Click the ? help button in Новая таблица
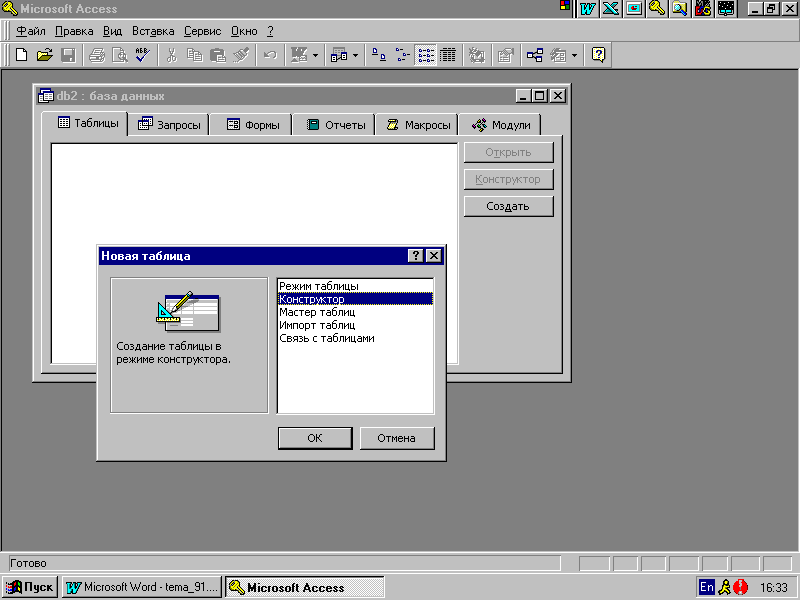Image resolution: width=800 pixels, height=600 pixels. point(416,256)
